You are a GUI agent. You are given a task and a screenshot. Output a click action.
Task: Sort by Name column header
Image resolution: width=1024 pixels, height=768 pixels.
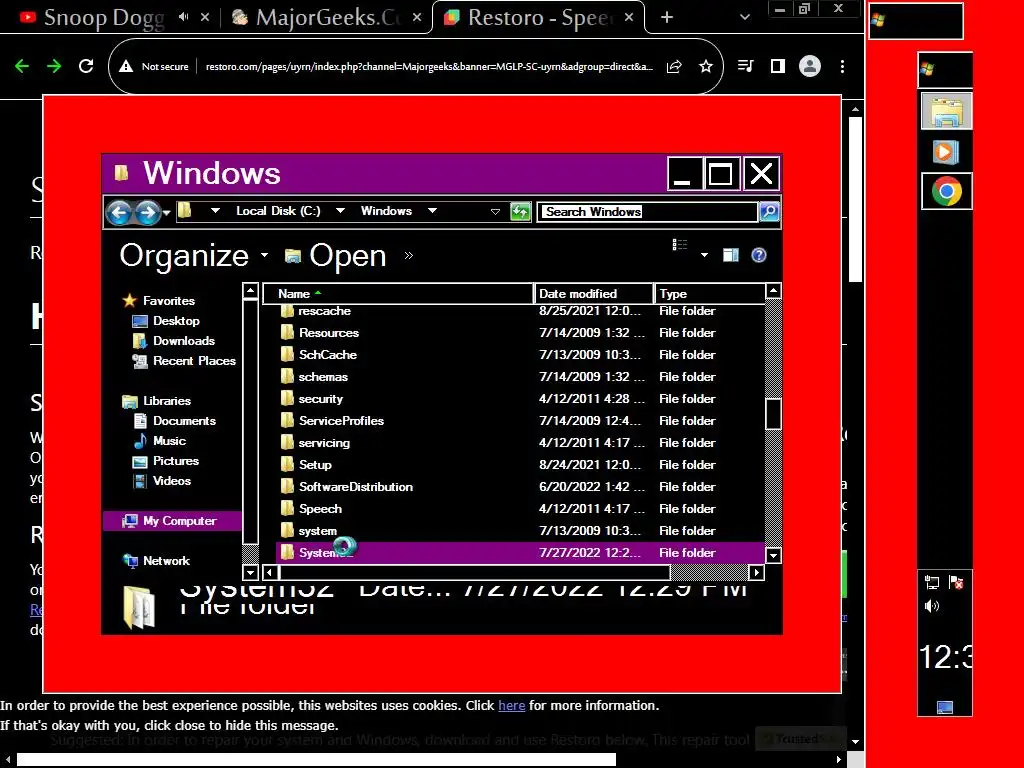(x=398, y=294)
